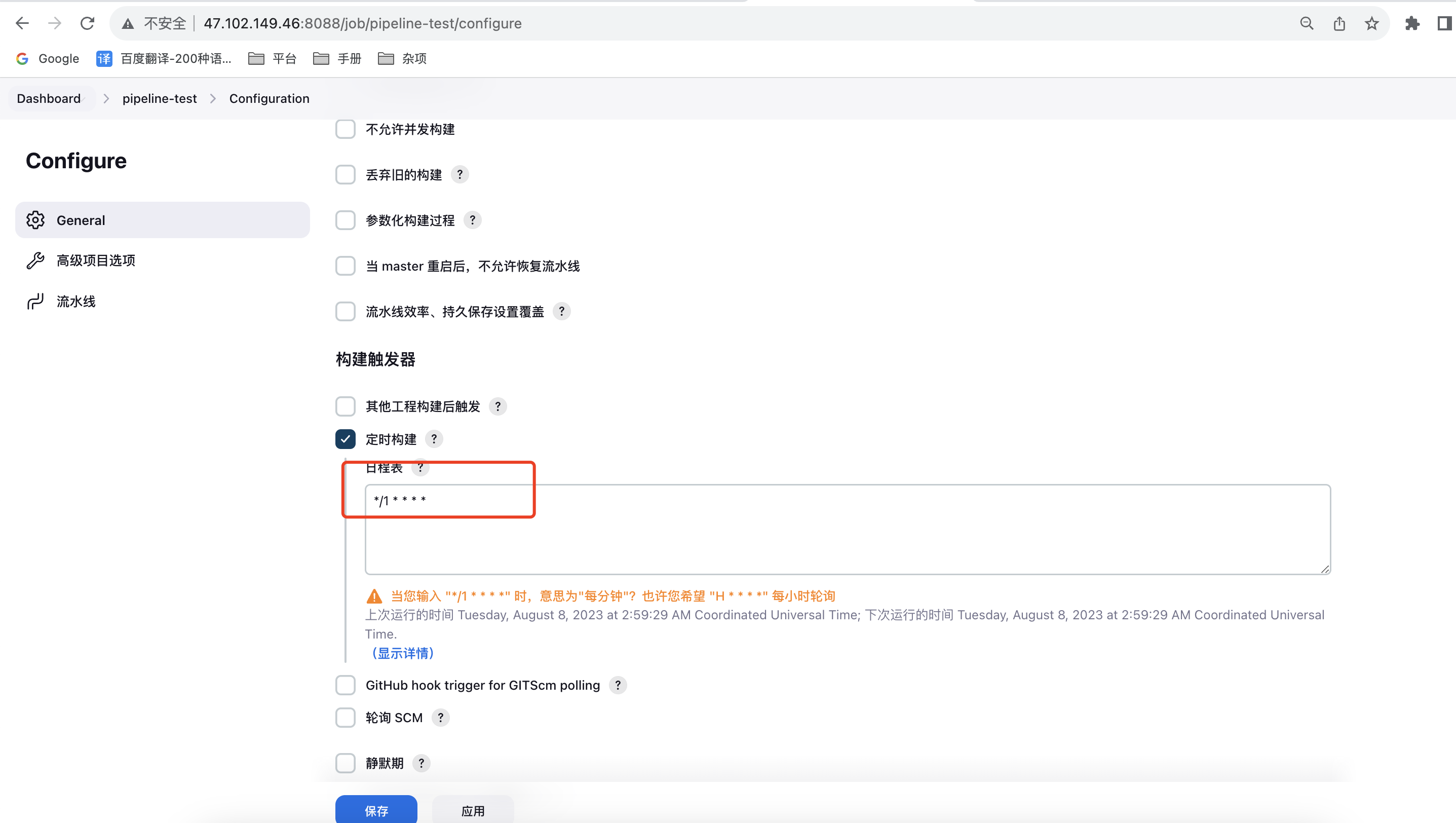The height and width of the screenshot is (823, 1456).
Task: Bookmark this page with star icon
Action: (x=1372, y=23)
